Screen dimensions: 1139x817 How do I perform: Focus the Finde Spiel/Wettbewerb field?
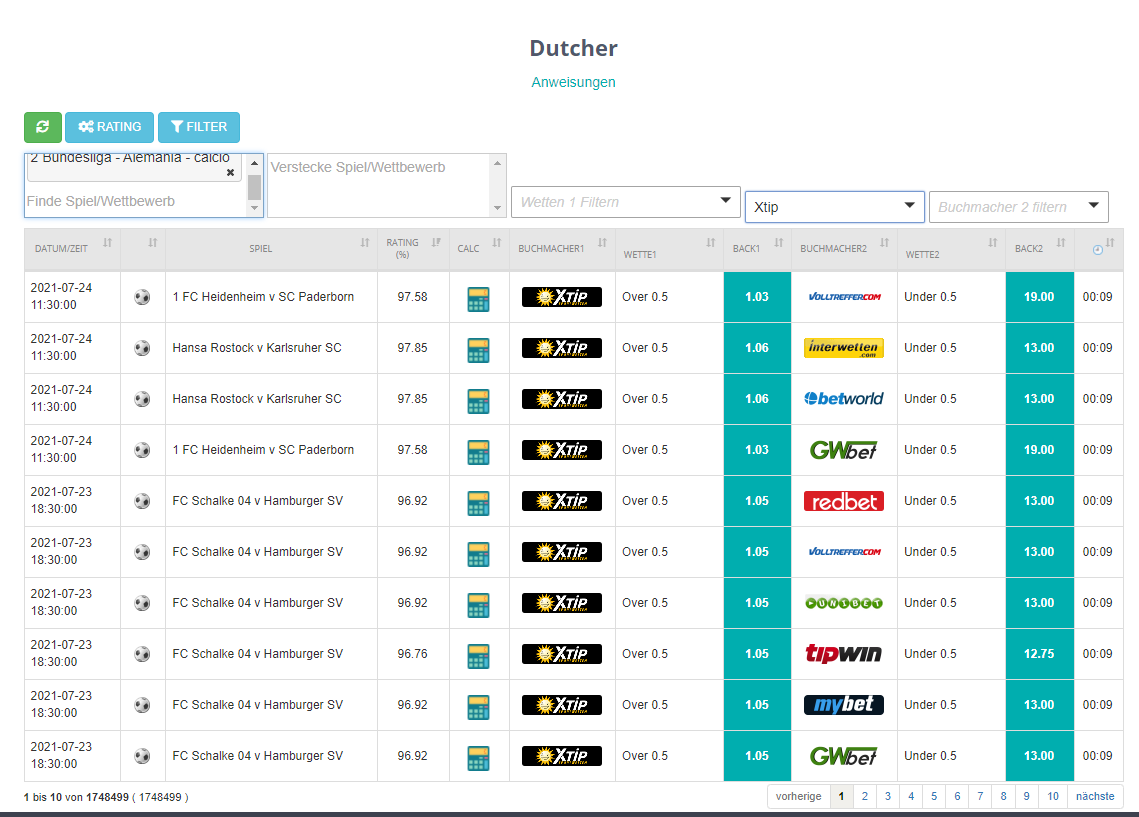(x=137, y=201)
